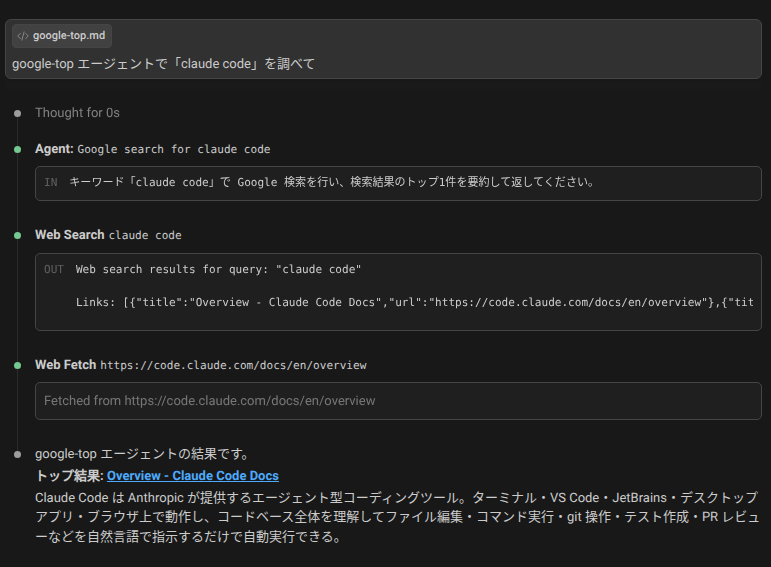Open the google-top.md file chip
The width and height of the screenshot is (771, 567).
click(x=62, y=36)
